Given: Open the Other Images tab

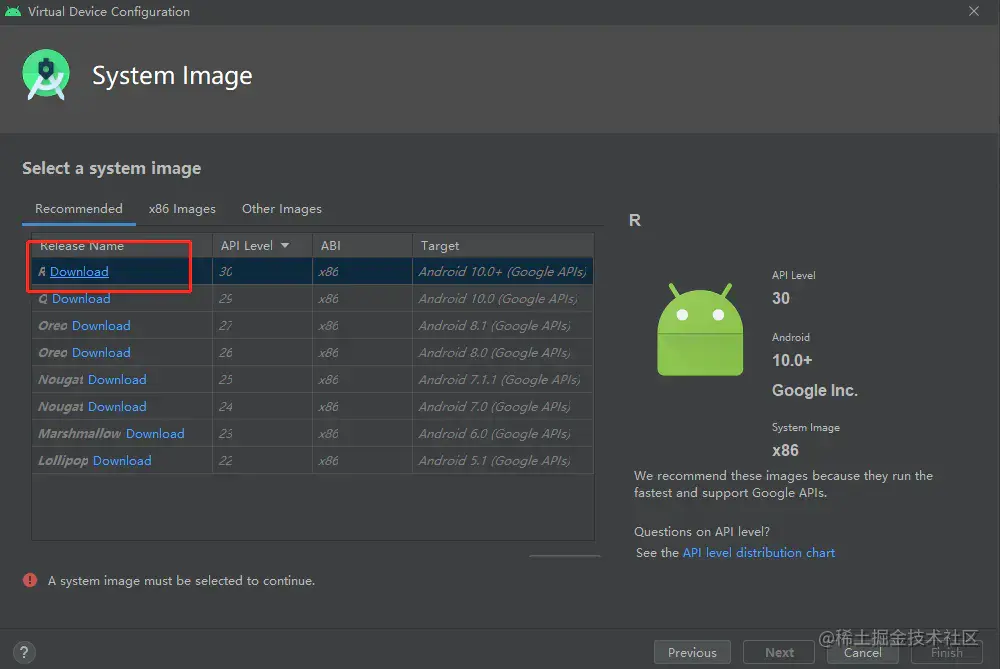Looking at the screenshot, I should coord(282,209).
